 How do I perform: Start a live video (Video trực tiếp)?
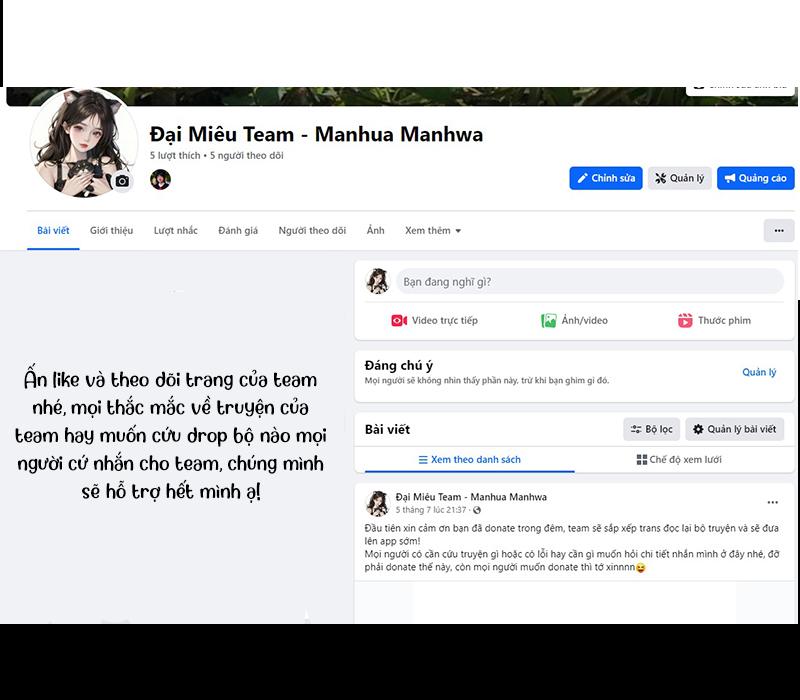click(x=434, y=321)
